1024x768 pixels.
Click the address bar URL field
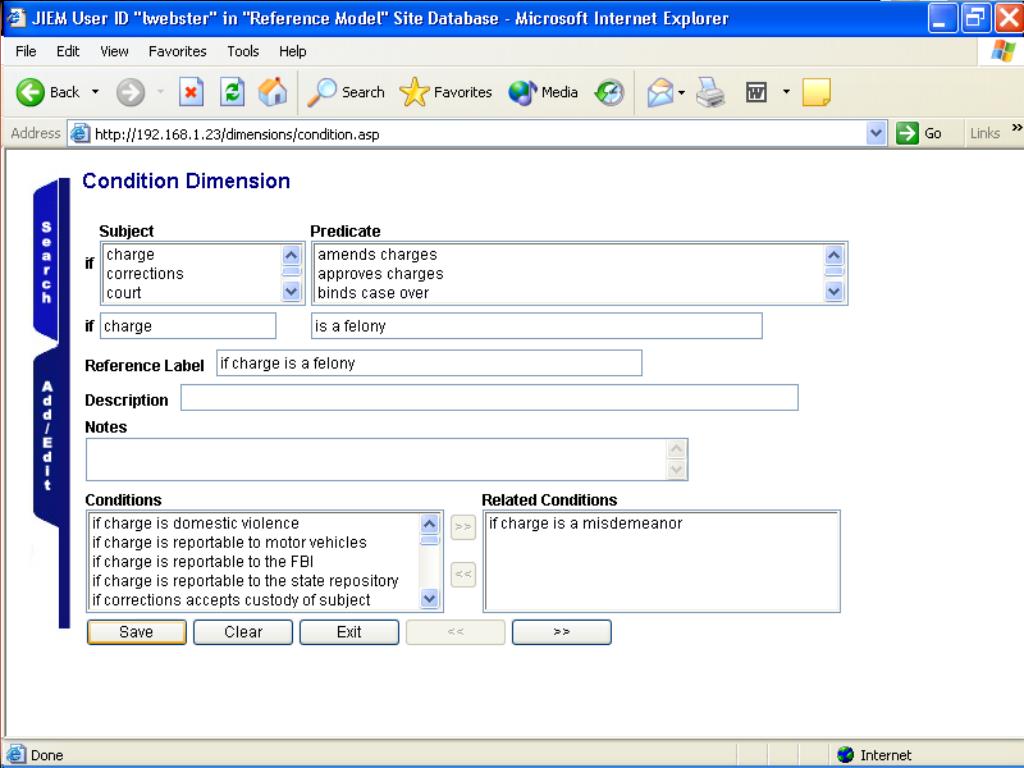pos(479,134)
